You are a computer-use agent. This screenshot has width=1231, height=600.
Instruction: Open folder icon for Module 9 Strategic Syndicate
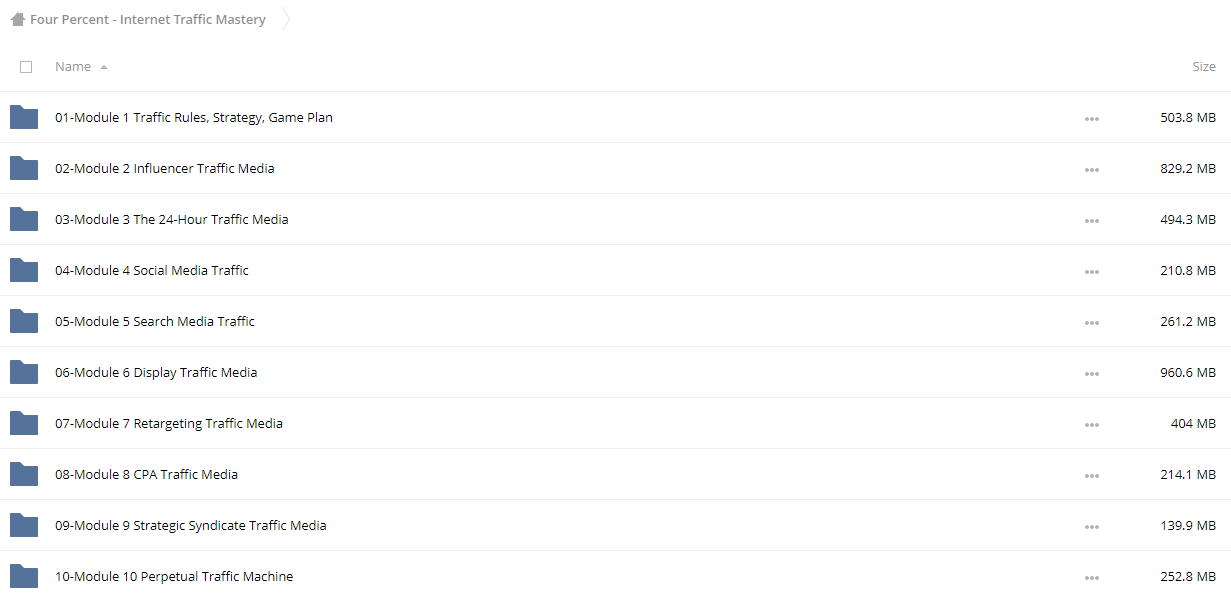[x=24, y=525]
